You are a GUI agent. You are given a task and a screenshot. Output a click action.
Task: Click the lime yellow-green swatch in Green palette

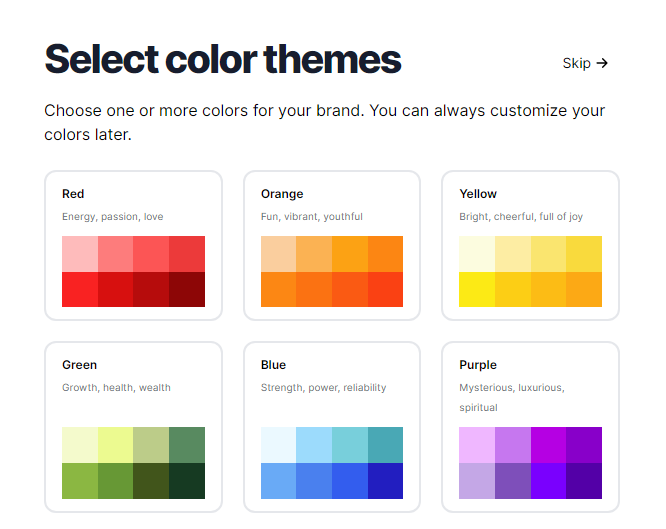[x=115, y=445]
